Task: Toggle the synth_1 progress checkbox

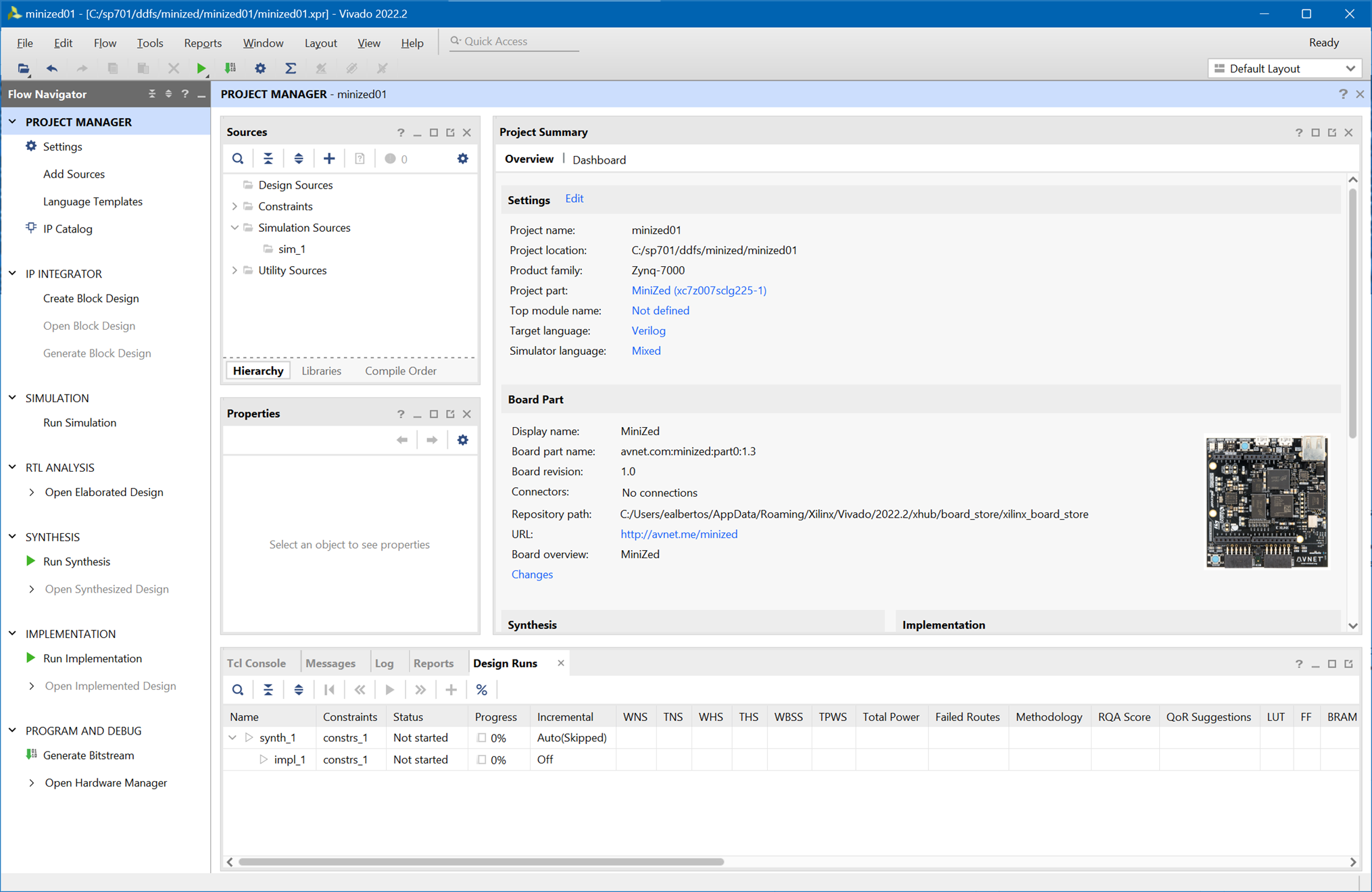Action: click(x=481, y=738)
